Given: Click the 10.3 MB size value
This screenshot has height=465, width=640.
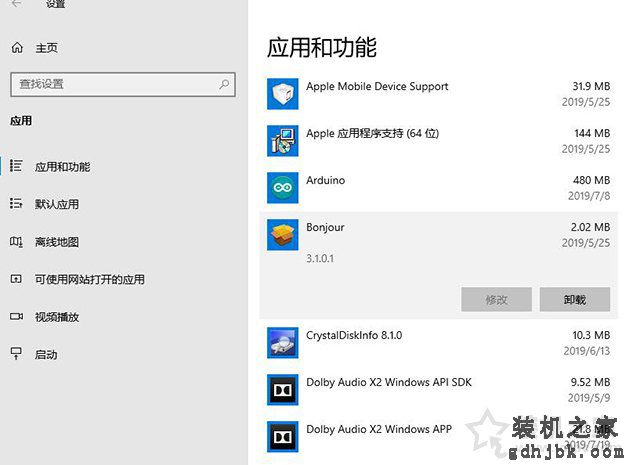Looking at the screenshot, I should click(591, 336).
